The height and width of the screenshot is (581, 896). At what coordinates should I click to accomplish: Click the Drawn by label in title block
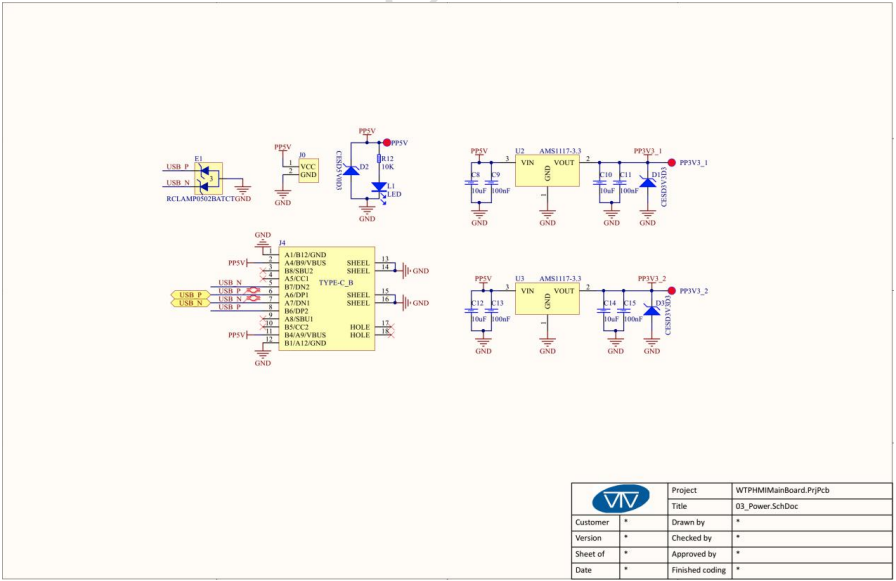688,522
